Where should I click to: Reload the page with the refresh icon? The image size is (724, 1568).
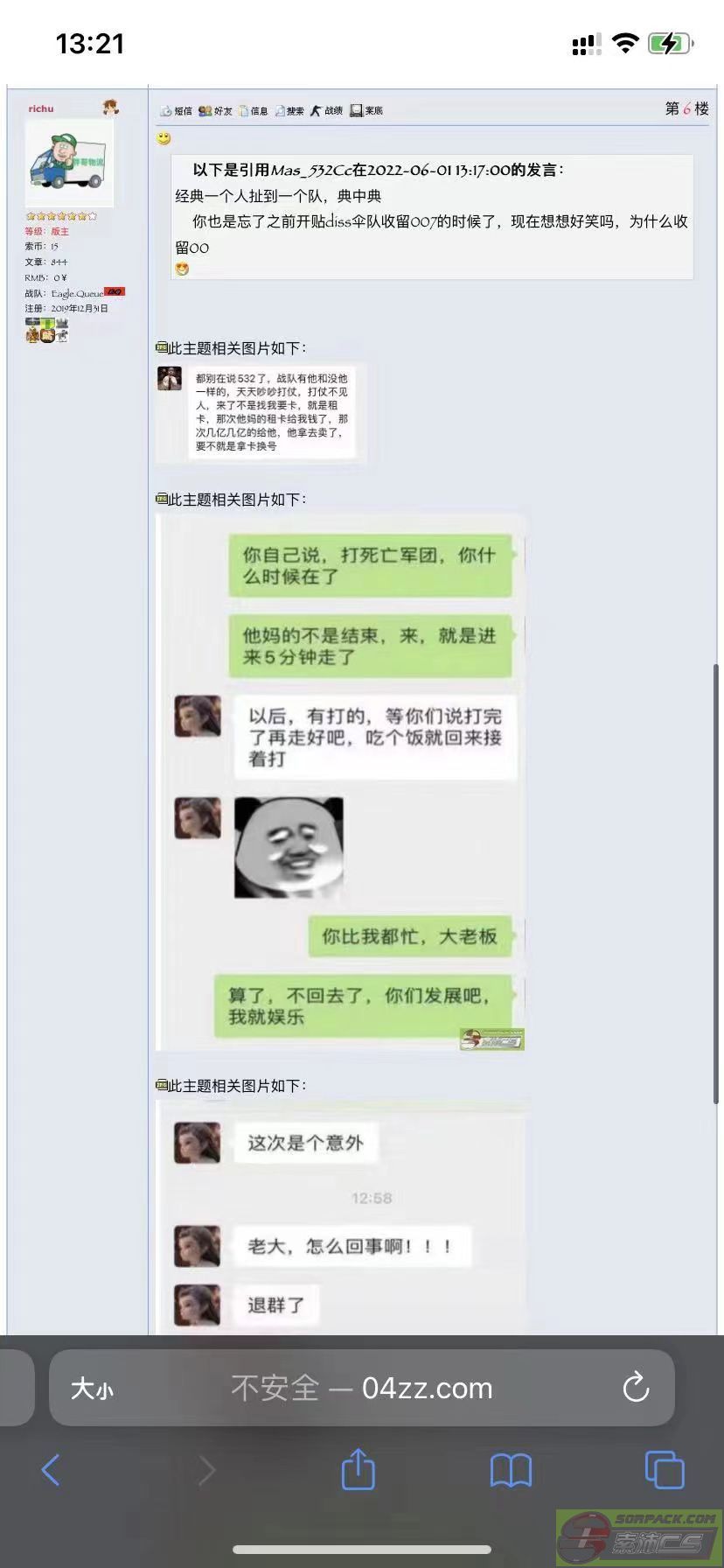(x=636, y=1388)
